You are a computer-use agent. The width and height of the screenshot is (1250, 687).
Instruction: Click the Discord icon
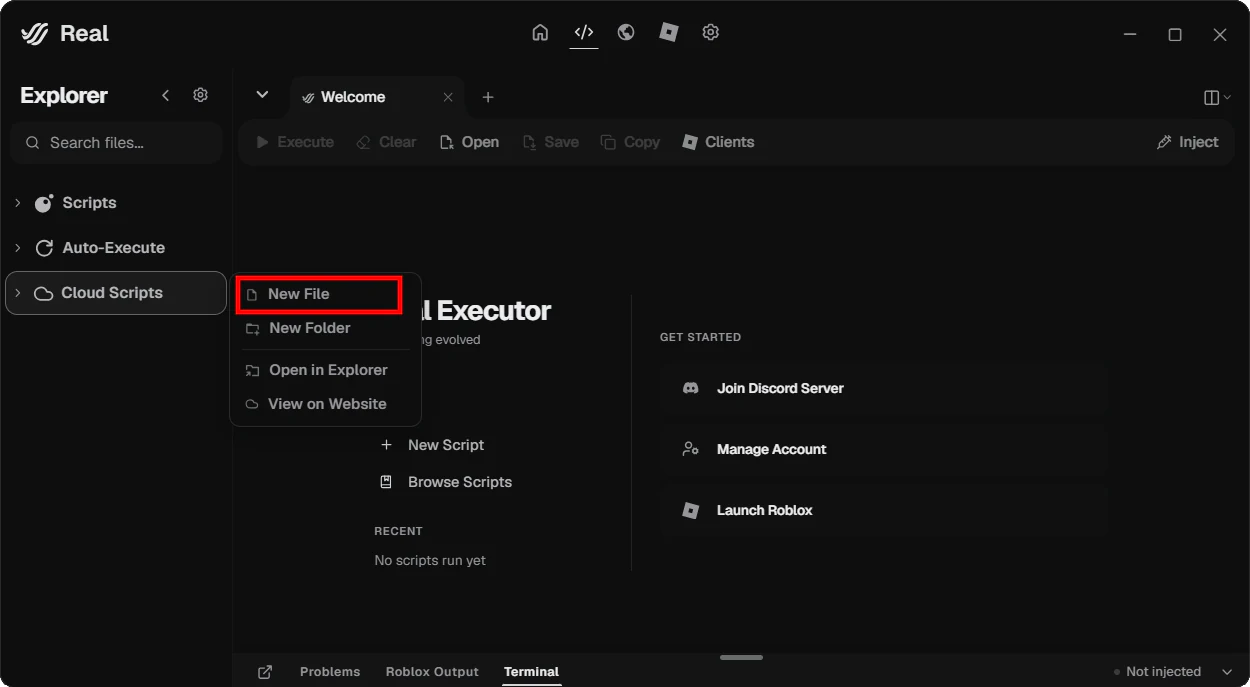coord(690,388)
